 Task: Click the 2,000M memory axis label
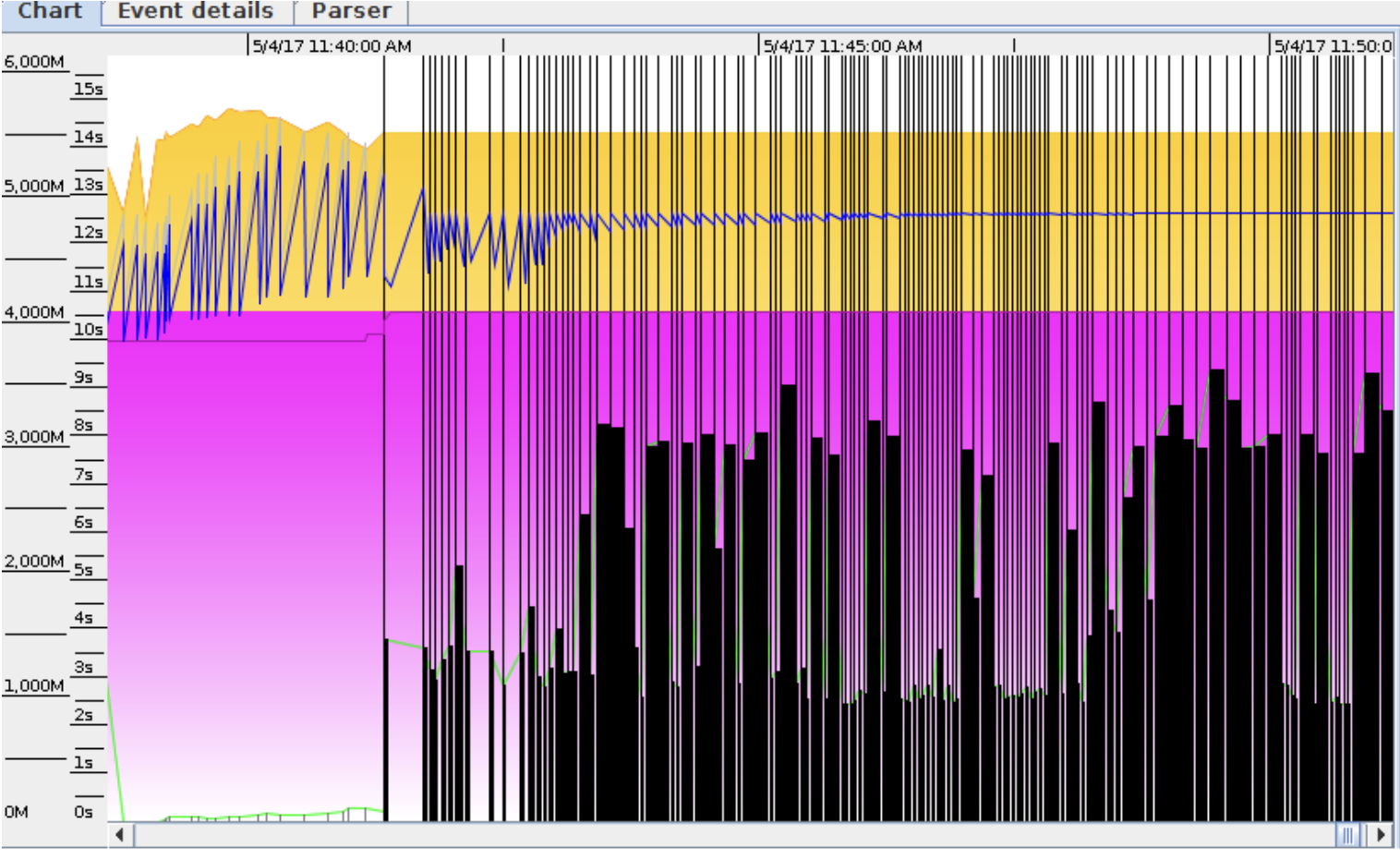[x=34, y=561]
